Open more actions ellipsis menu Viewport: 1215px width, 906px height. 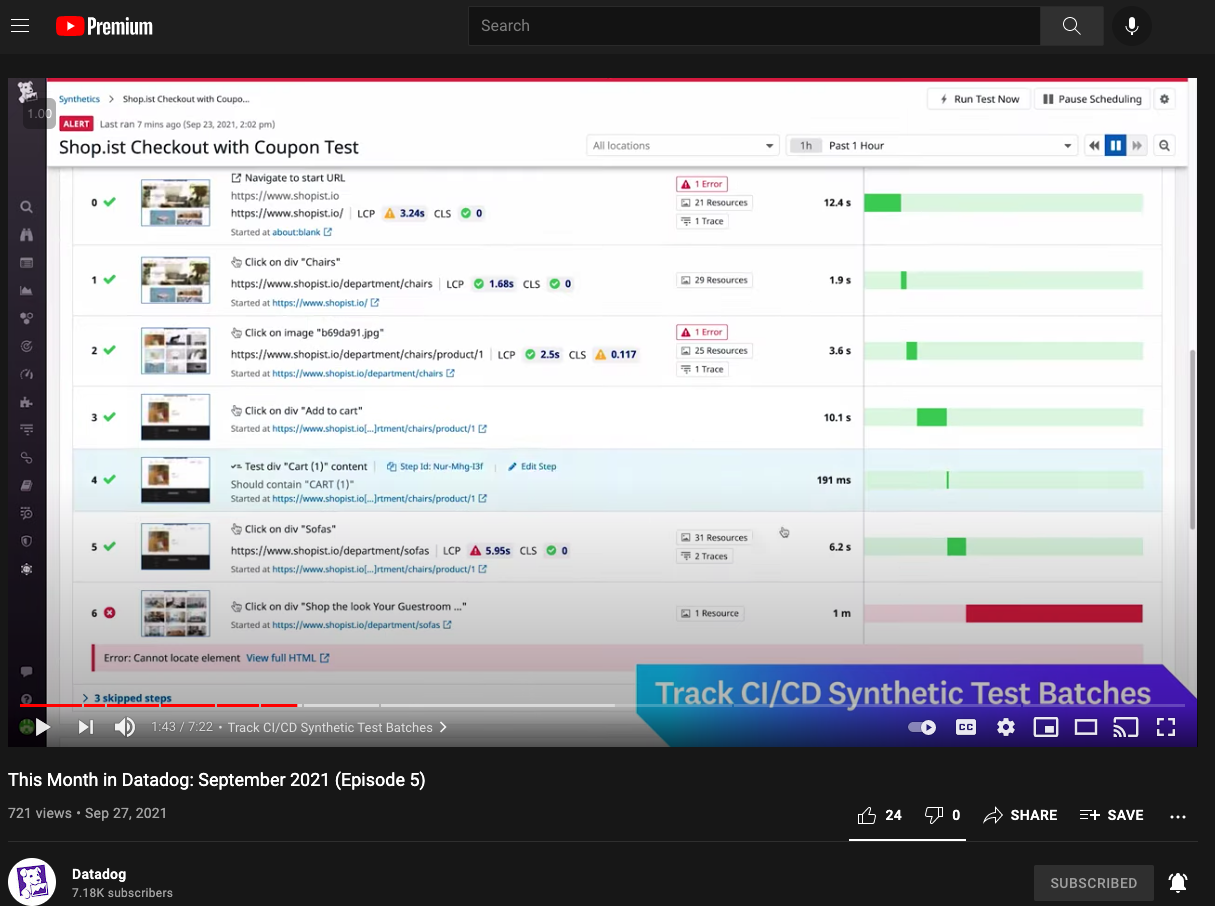coord(1178,816)
